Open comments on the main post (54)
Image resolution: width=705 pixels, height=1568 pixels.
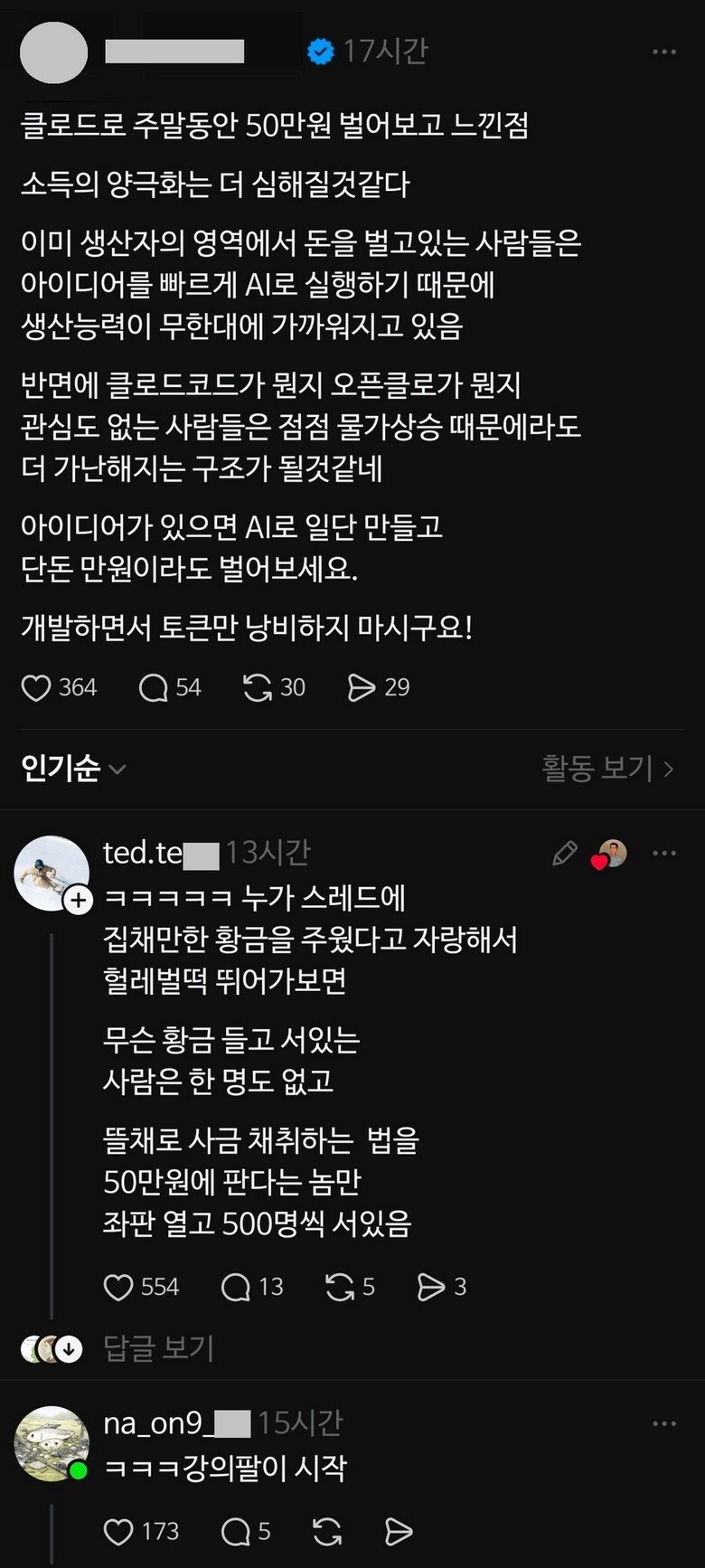tap(154, 688)
